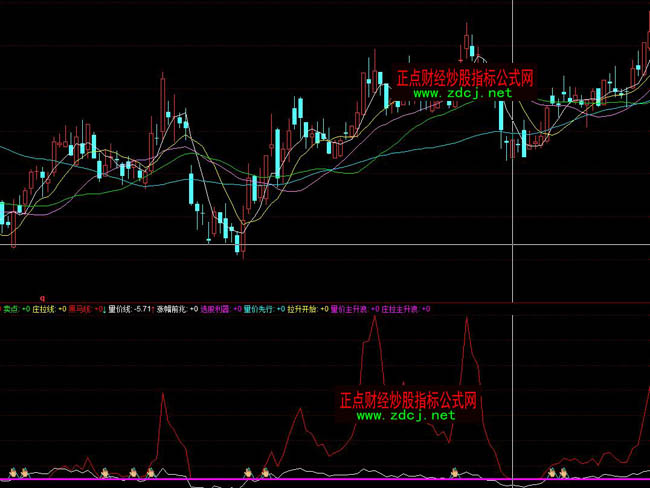Click the red 黑马线 indicator label
Image resolution: width=650 pixels, height=488 pixels.
82,309
